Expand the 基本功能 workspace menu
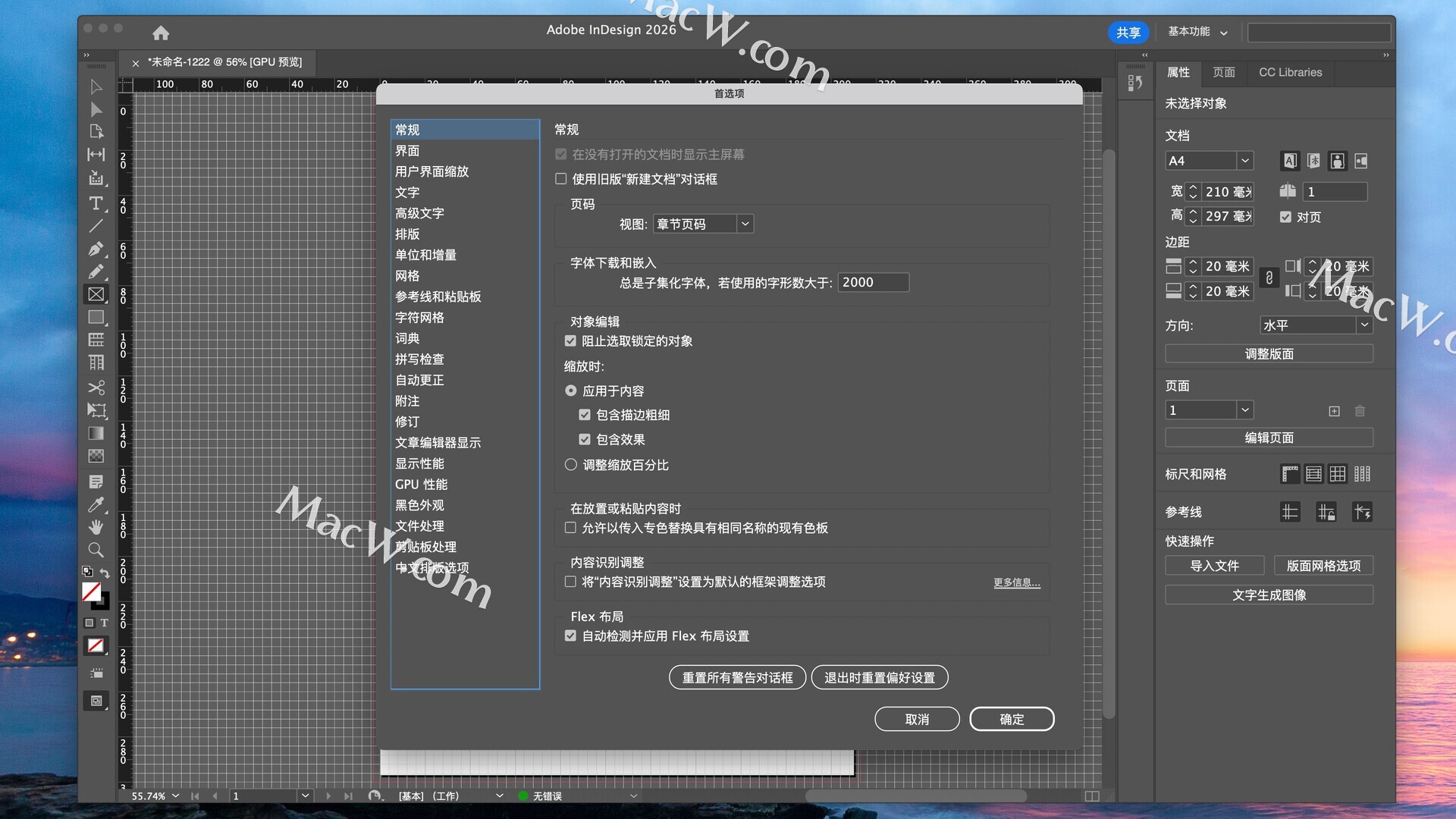 click(1197, 32)
